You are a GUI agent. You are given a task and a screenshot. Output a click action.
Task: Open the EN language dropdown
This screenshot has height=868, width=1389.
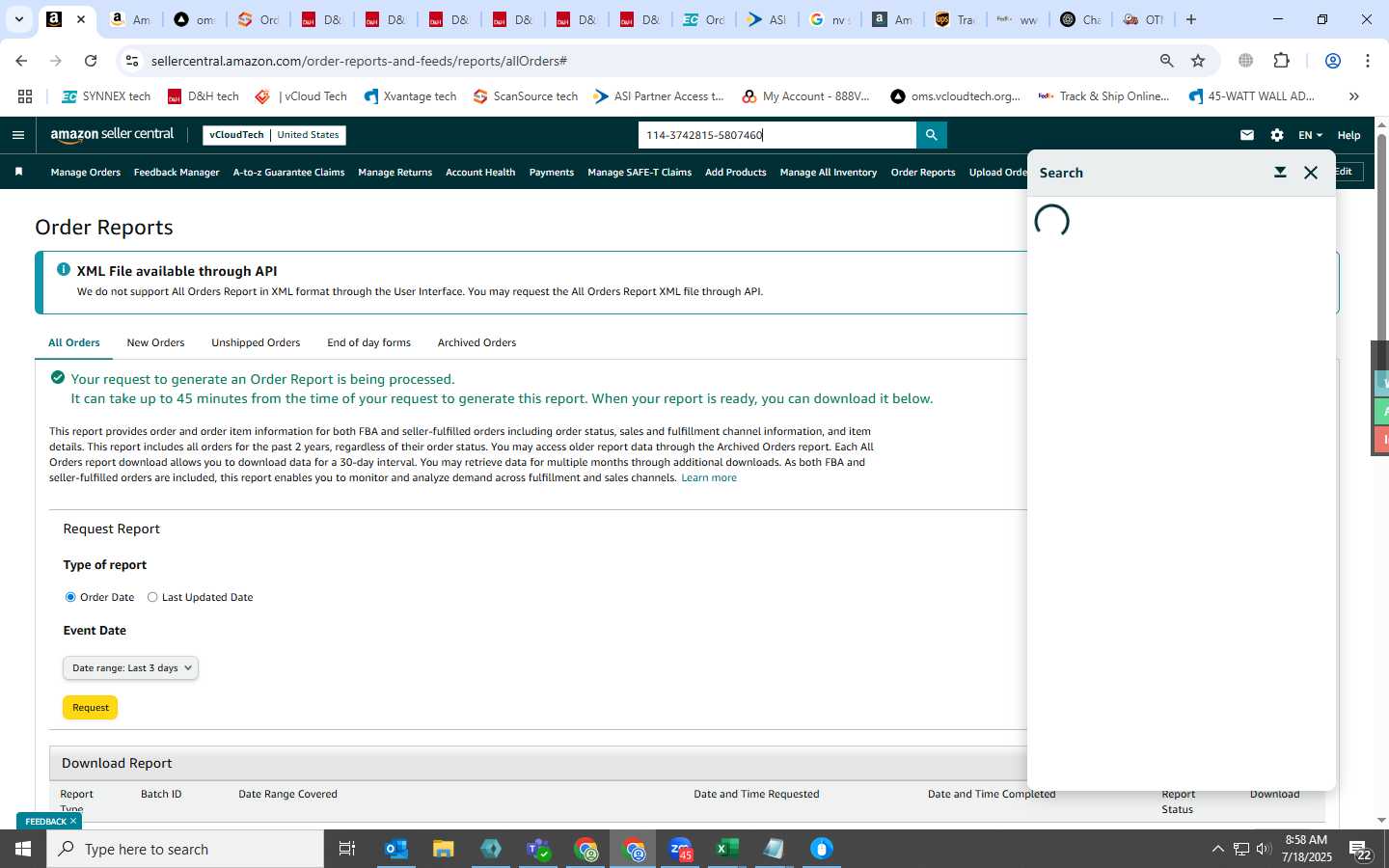1310,135
